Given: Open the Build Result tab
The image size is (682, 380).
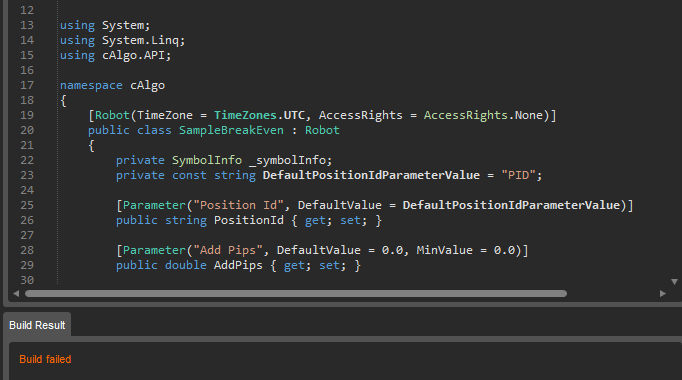Looking at the screenshot, I should [x=37, y=325].
